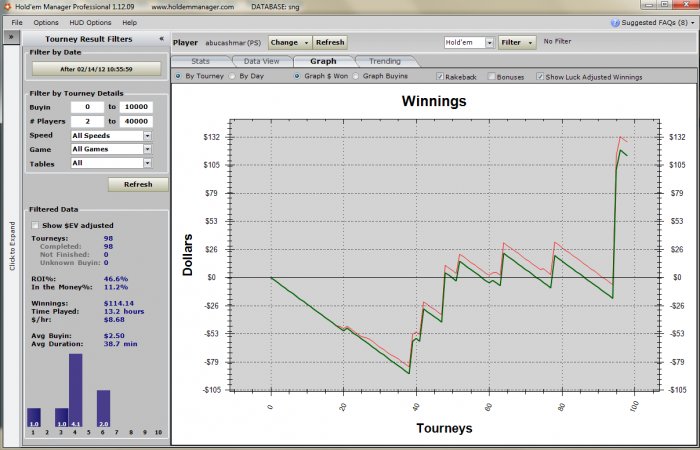The width and height of the screenshot is (700, 450).
Task: Click the $/hr value $8.68
Action: 114,320
